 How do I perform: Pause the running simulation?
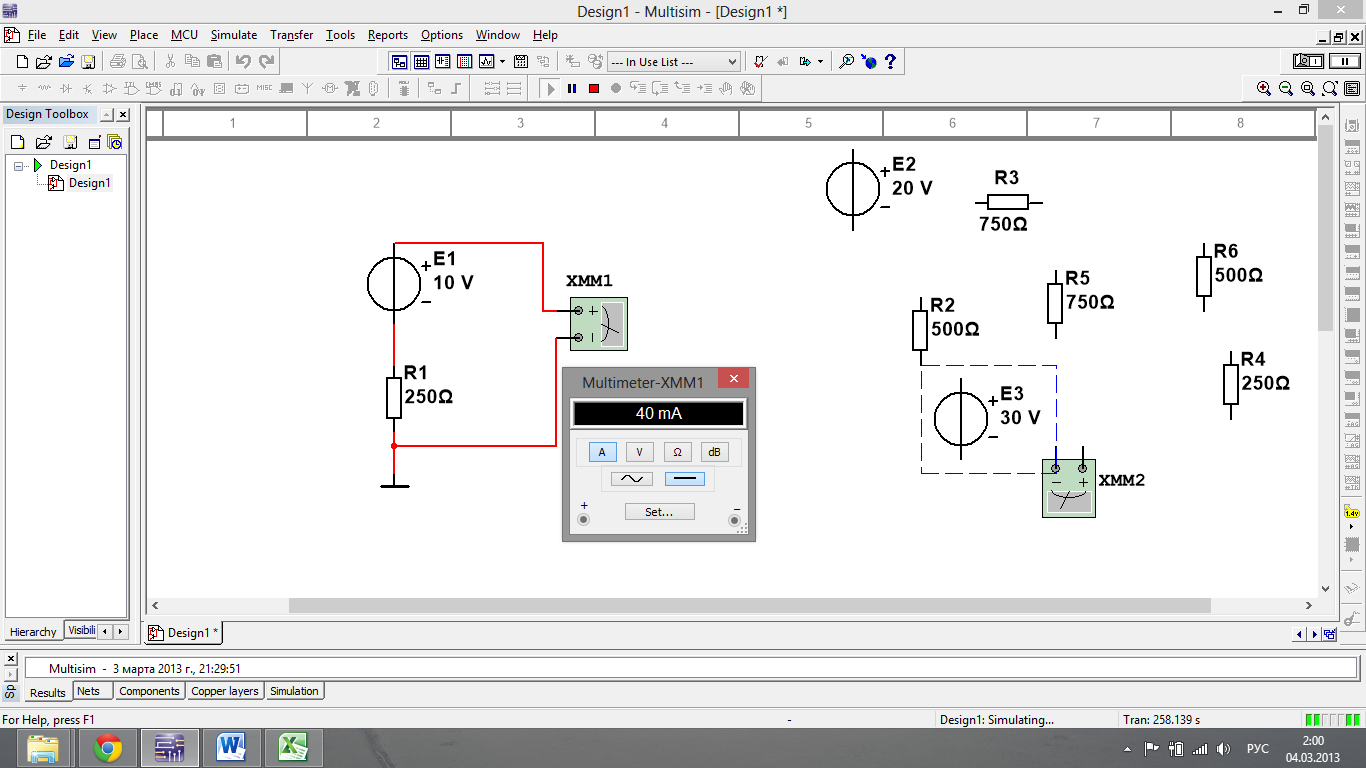coord(572,88)
